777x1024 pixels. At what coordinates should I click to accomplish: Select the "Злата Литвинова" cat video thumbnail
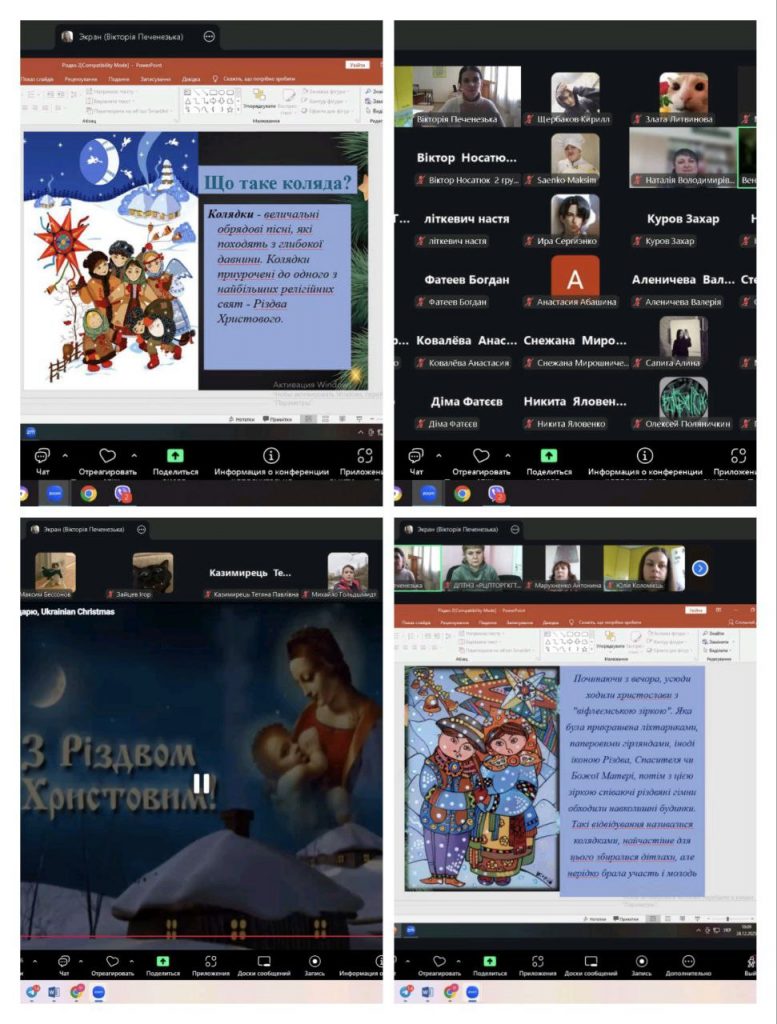pos(683,94)
